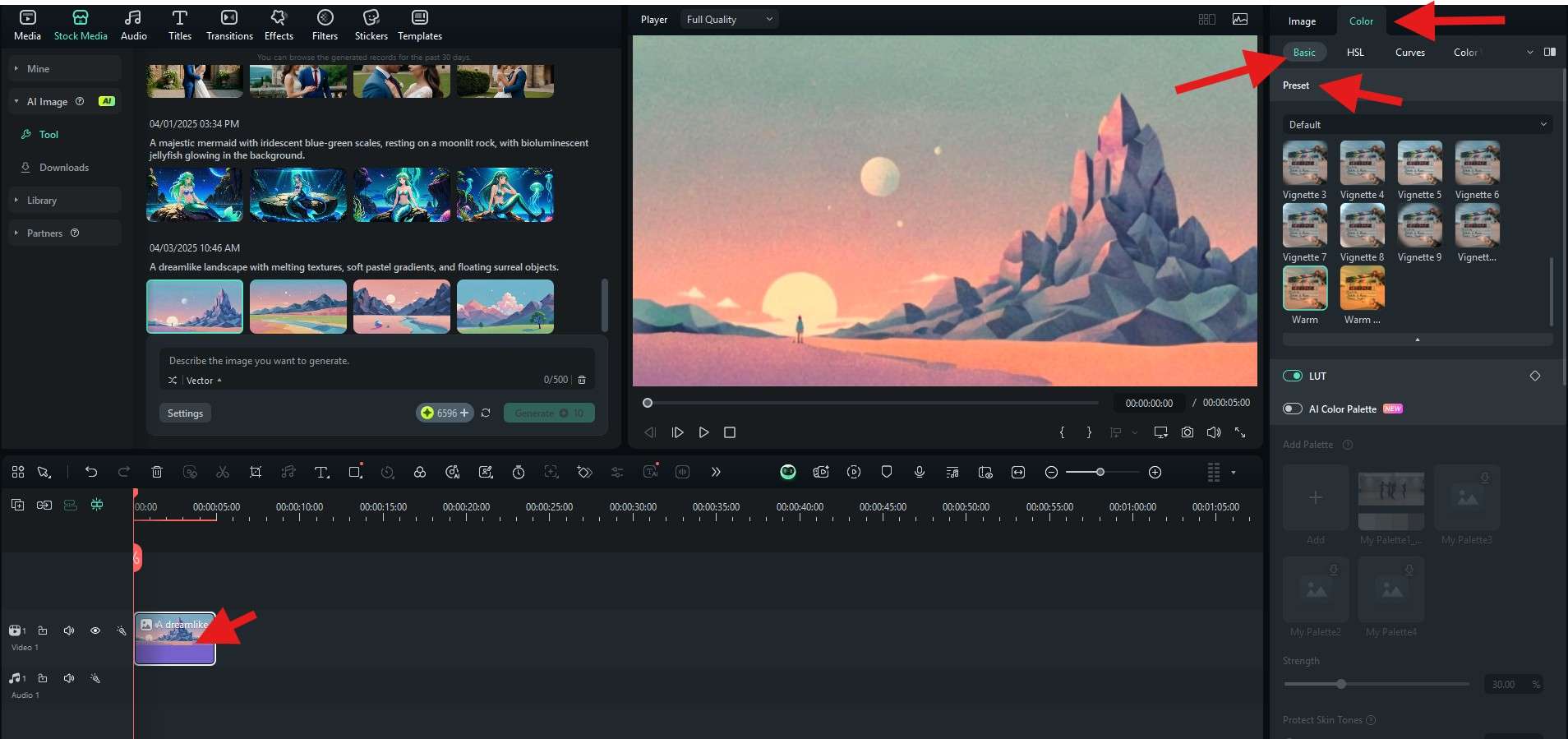This screenshot has height=739, width=1568.
Task: Show more timeline tools chevron
Action: click(x=716, y=473)
